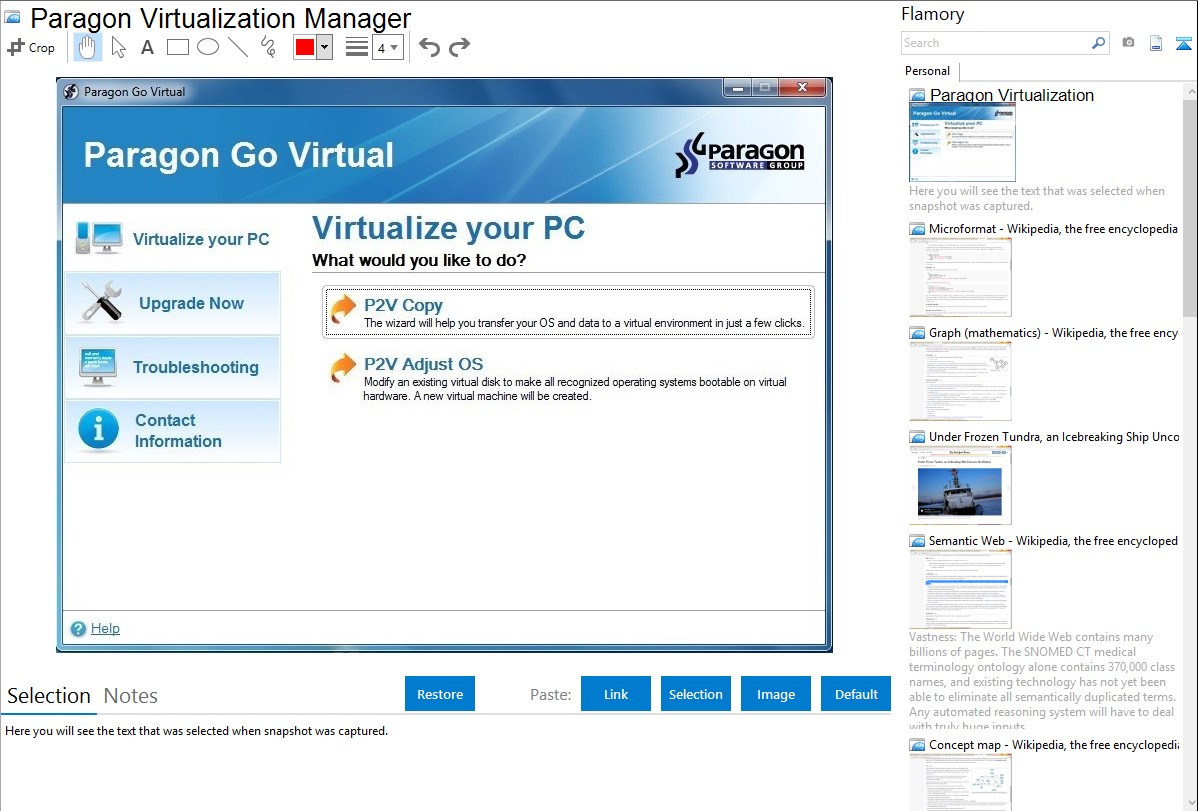The width and height of the screenshot is (1198, 811).
Task: Choose the arrow pointer tool
Action: (x=118, y=47)
